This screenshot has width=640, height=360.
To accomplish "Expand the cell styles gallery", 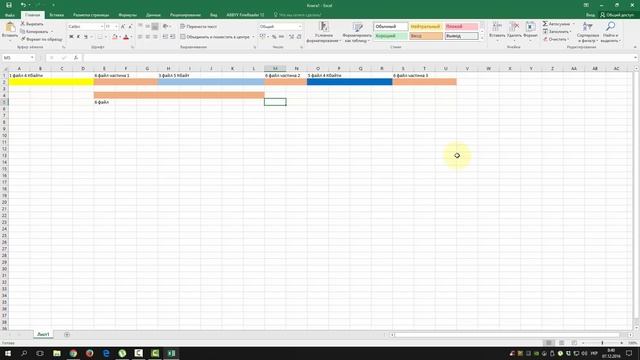I will pyautogui.click(x=482, y=38).
